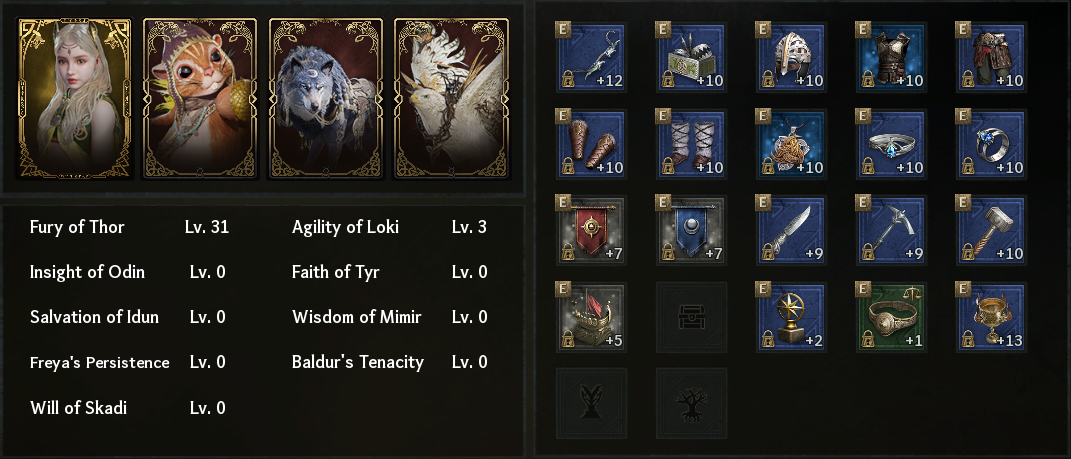Select the elf woman character card
The height and width of the screenshot is (459, 1071).
[x=75, y=99]
